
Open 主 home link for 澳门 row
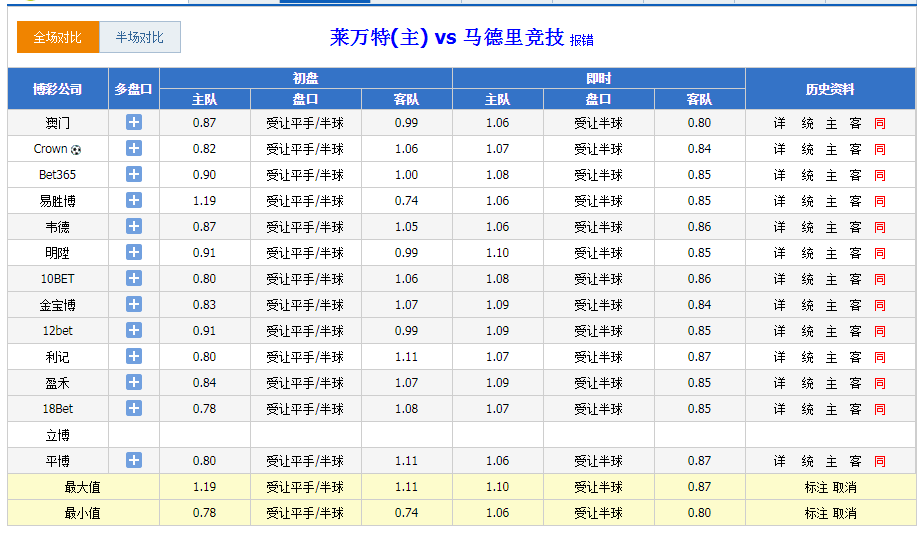tap(831, 123)
